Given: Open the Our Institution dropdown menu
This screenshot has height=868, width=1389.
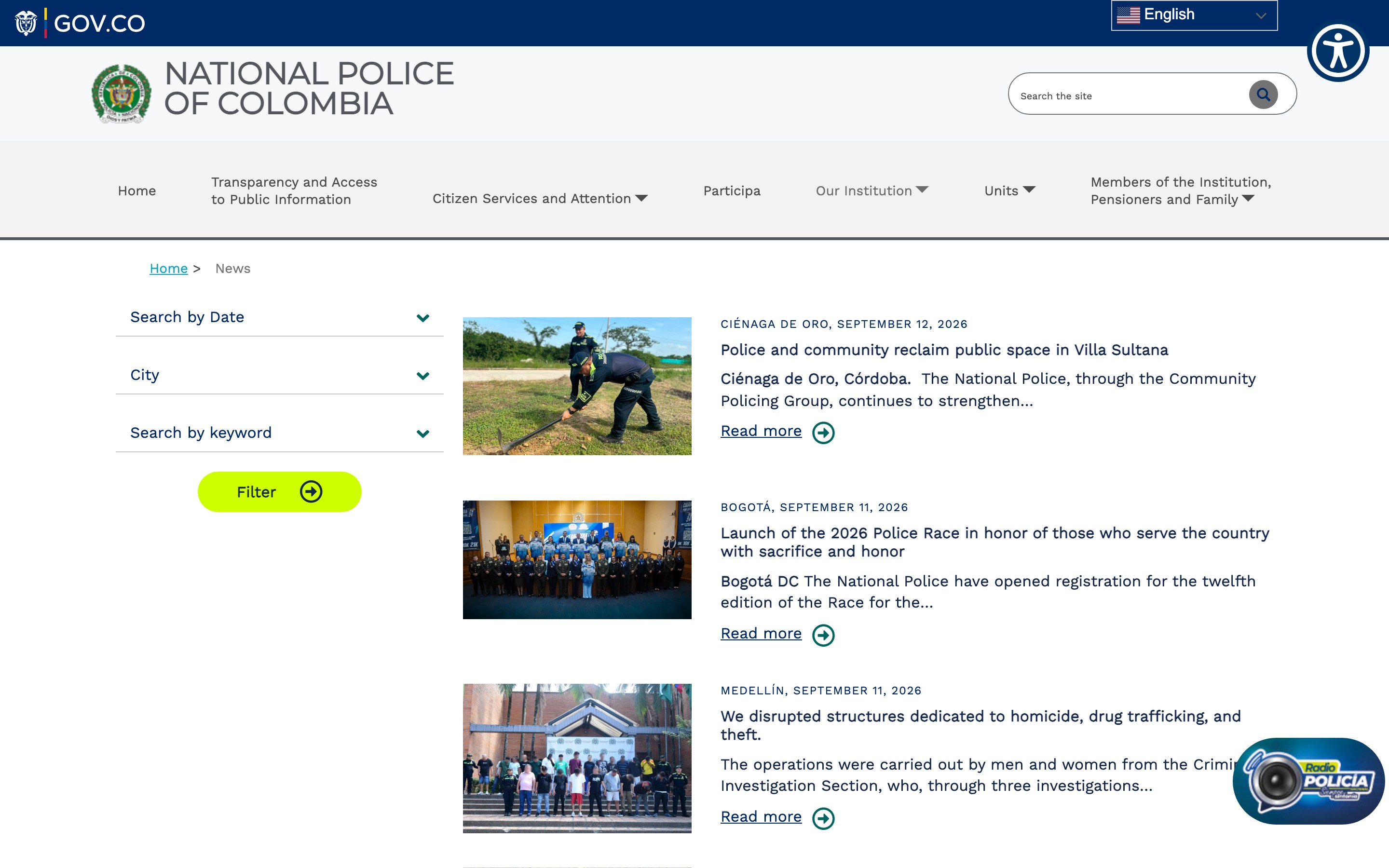Looking at the screenshot, I should [x=872, y=190].
